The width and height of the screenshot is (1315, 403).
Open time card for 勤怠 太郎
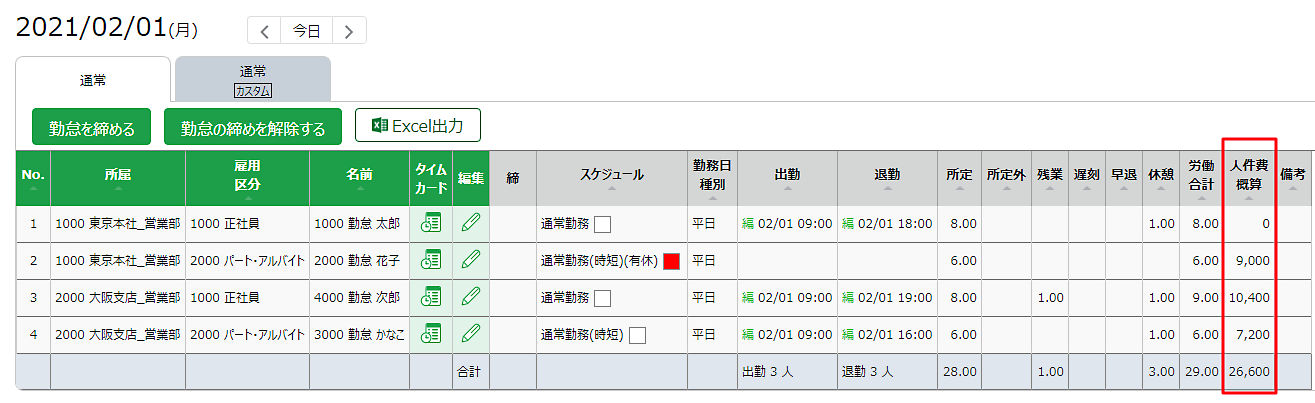coord(431,224)
